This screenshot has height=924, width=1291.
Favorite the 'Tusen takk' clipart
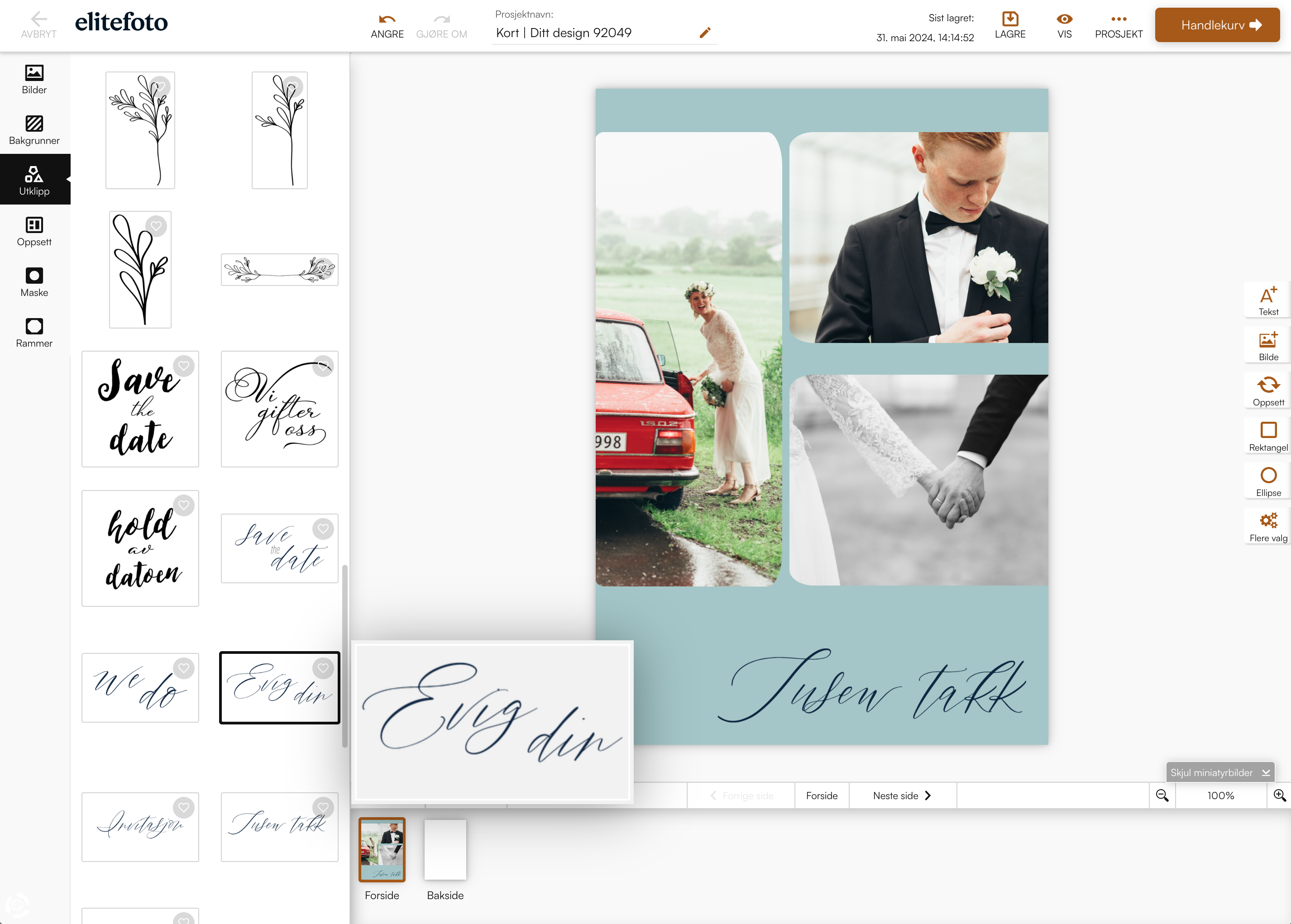323,807
